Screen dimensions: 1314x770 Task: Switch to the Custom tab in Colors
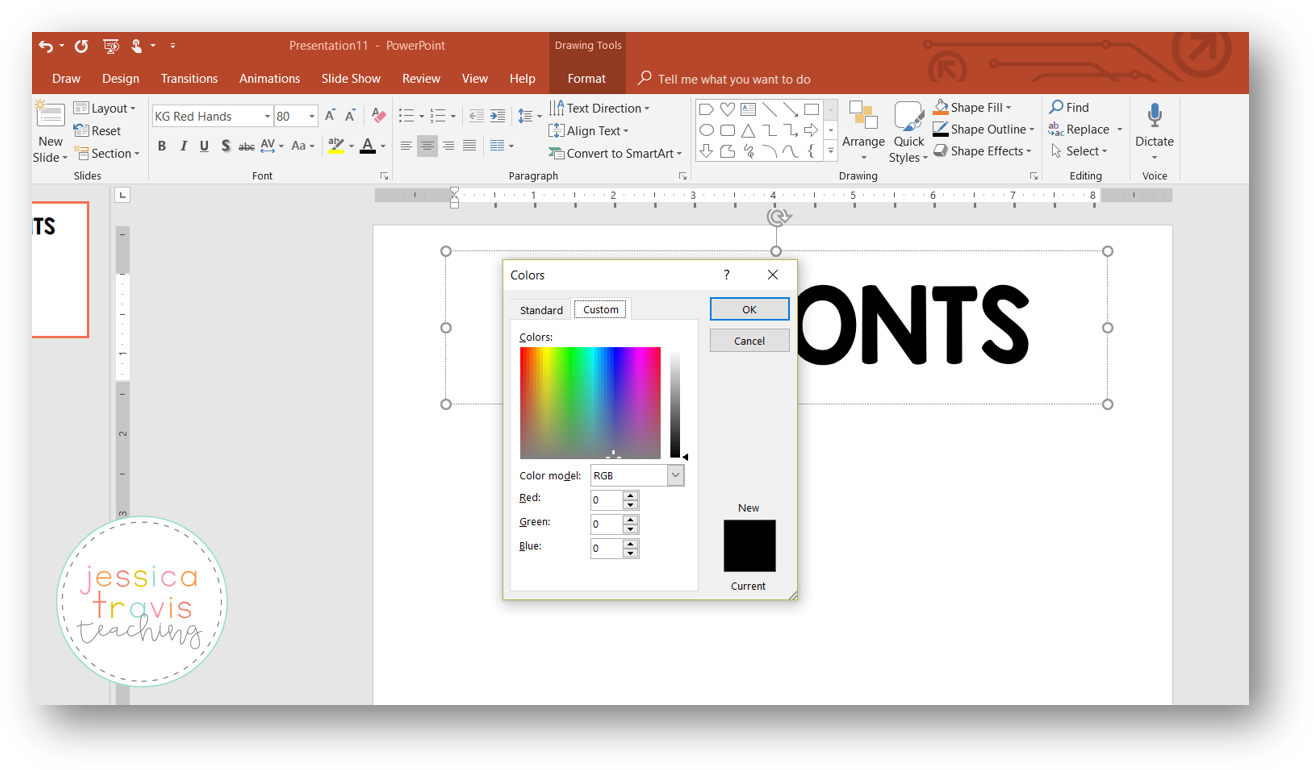point(601,310)
